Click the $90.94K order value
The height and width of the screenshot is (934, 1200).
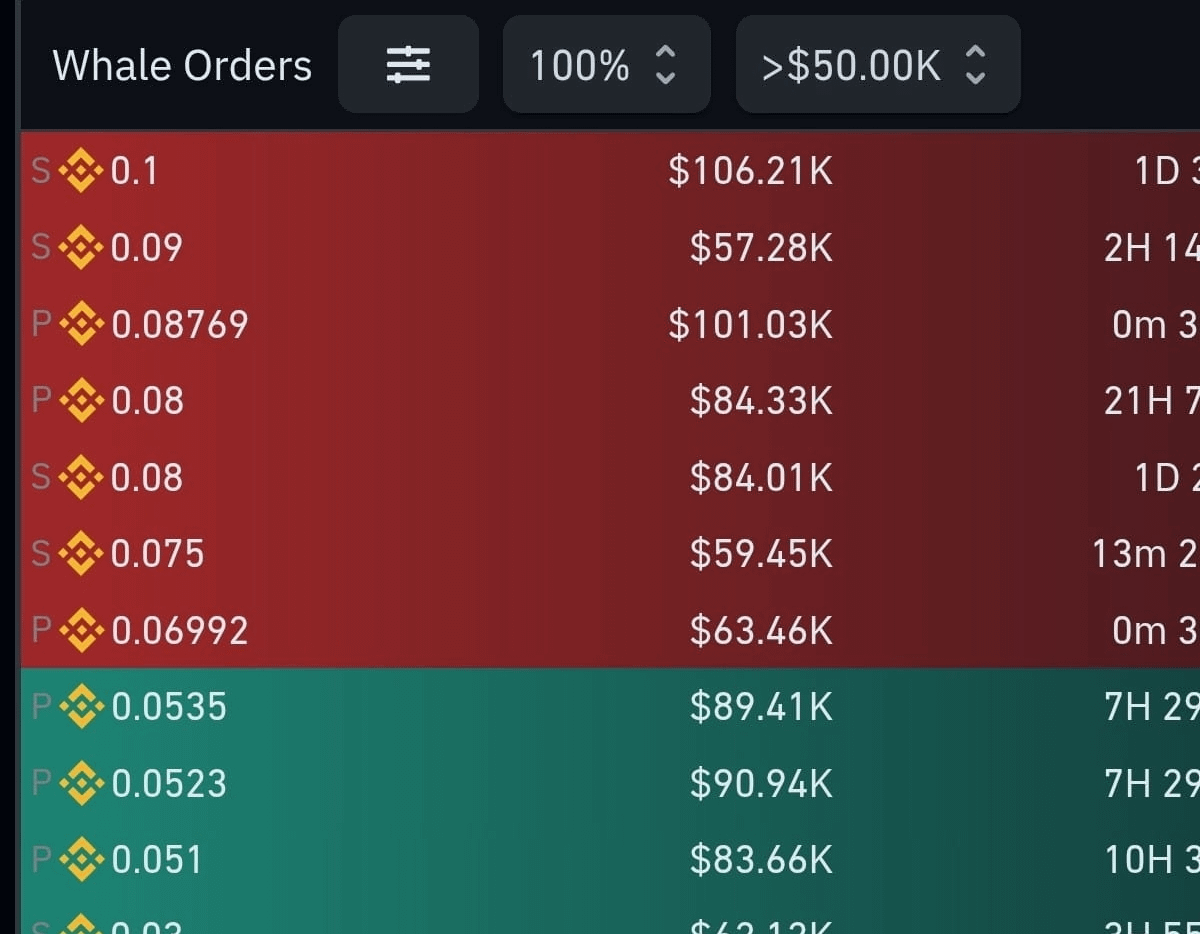click(761, 784)
